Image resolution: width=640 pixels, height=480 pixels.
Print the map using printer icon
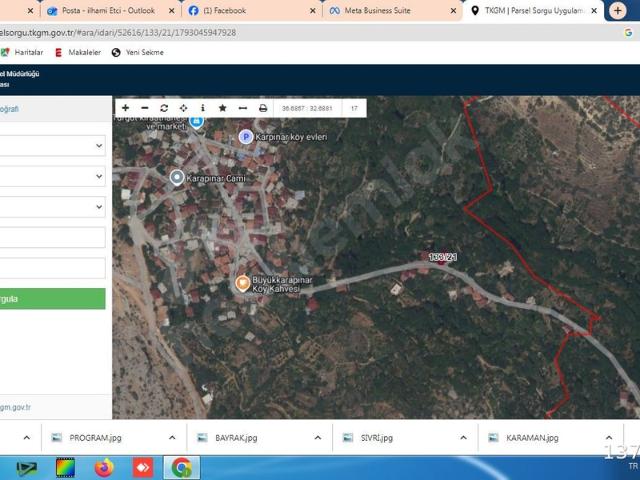coord(263,108)
